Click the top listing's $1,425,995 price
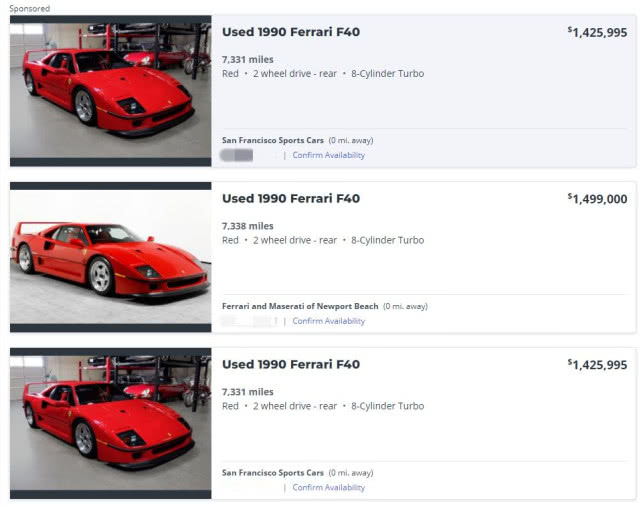Viewport: 641px width, 507px height. click(597, 33)
